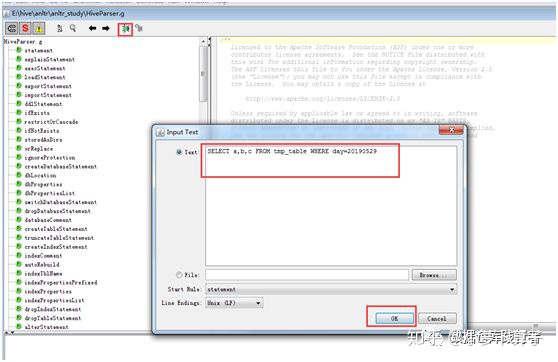This screenshot has height=362, width=558.
Task: Click the yellow warning triangle toolbar icon
Action: pos(39,28)
